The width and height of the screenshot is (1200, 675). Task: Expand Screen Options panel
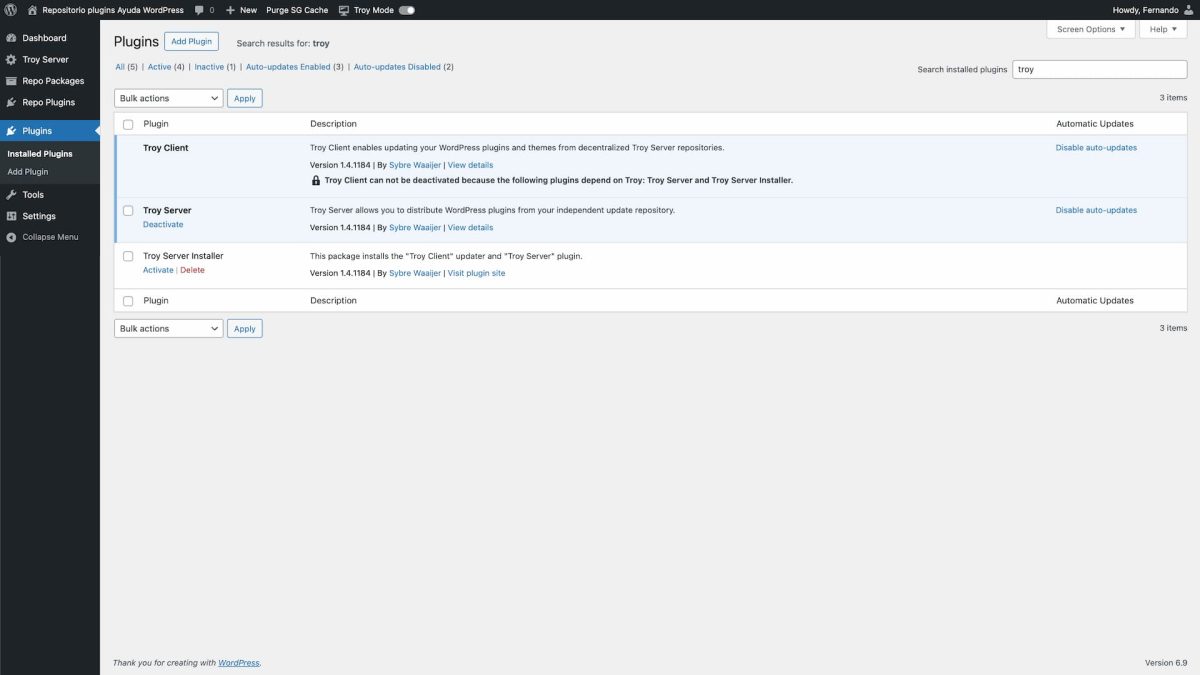pyautogui.click(x=1091, y=29)
